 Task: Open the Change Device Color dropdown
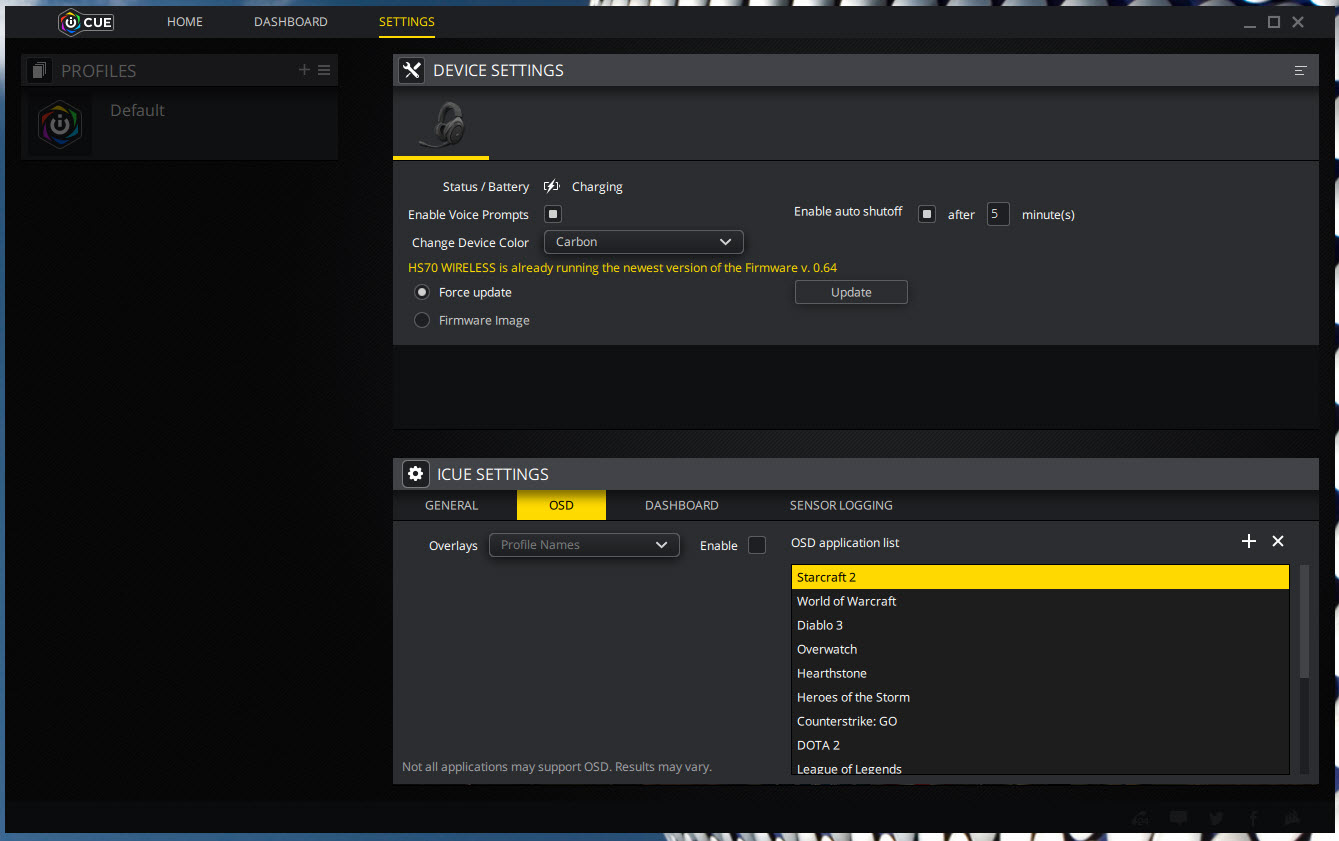point(644,242)
